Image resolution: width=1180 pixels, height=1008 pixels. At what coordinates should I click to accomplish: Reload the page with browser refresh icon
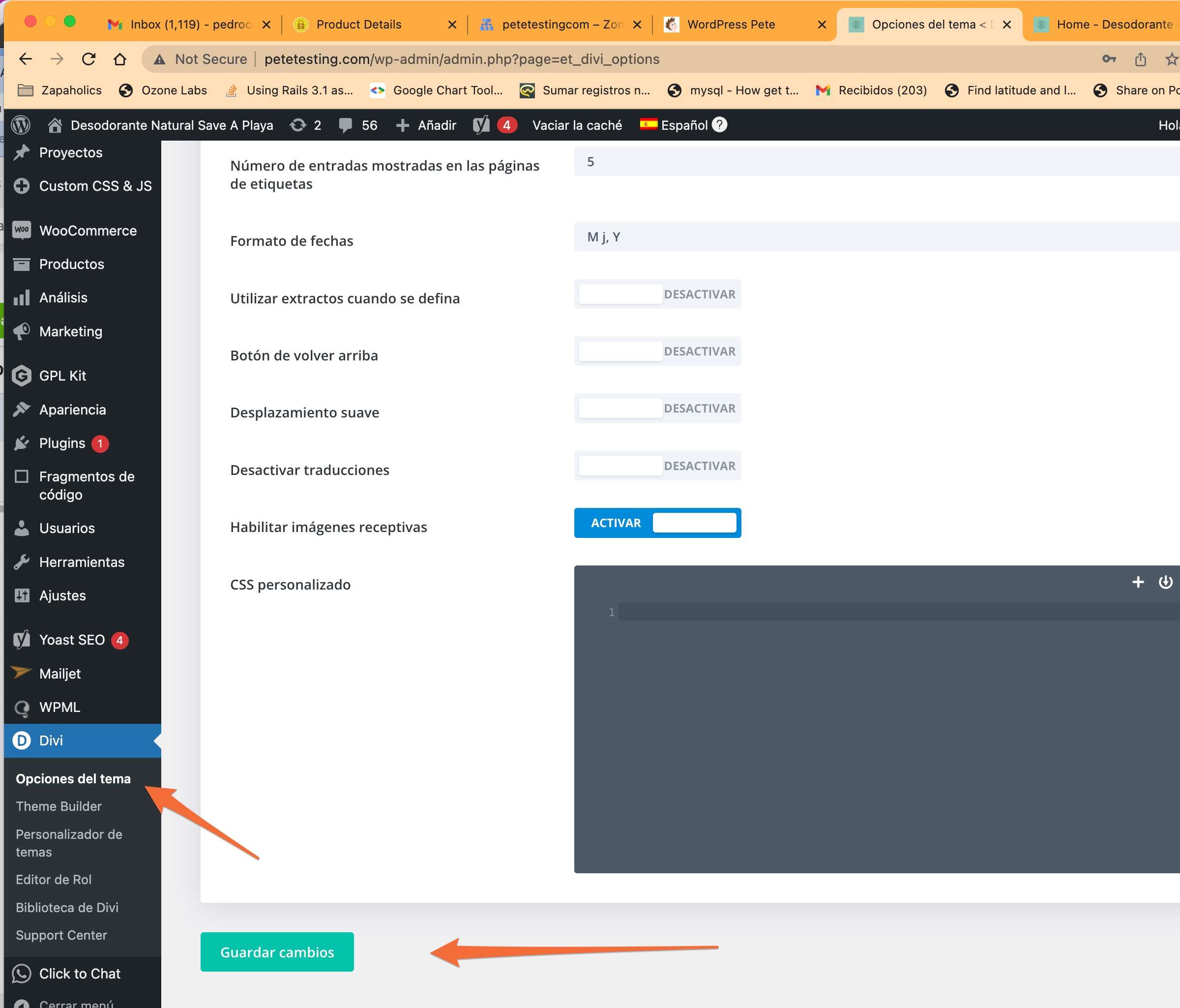pos(88,59)
